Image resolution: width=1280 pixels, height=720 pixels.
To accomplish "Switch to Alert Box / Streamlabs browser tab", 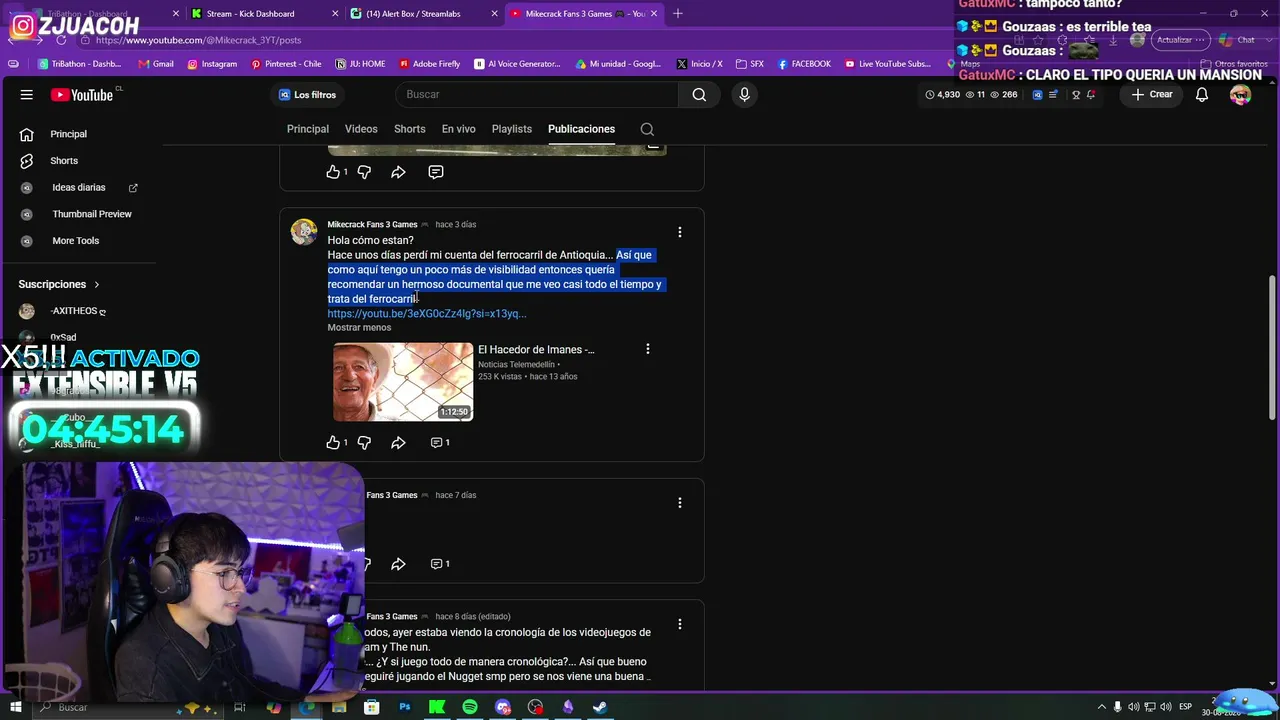I will tap(423, 14).
